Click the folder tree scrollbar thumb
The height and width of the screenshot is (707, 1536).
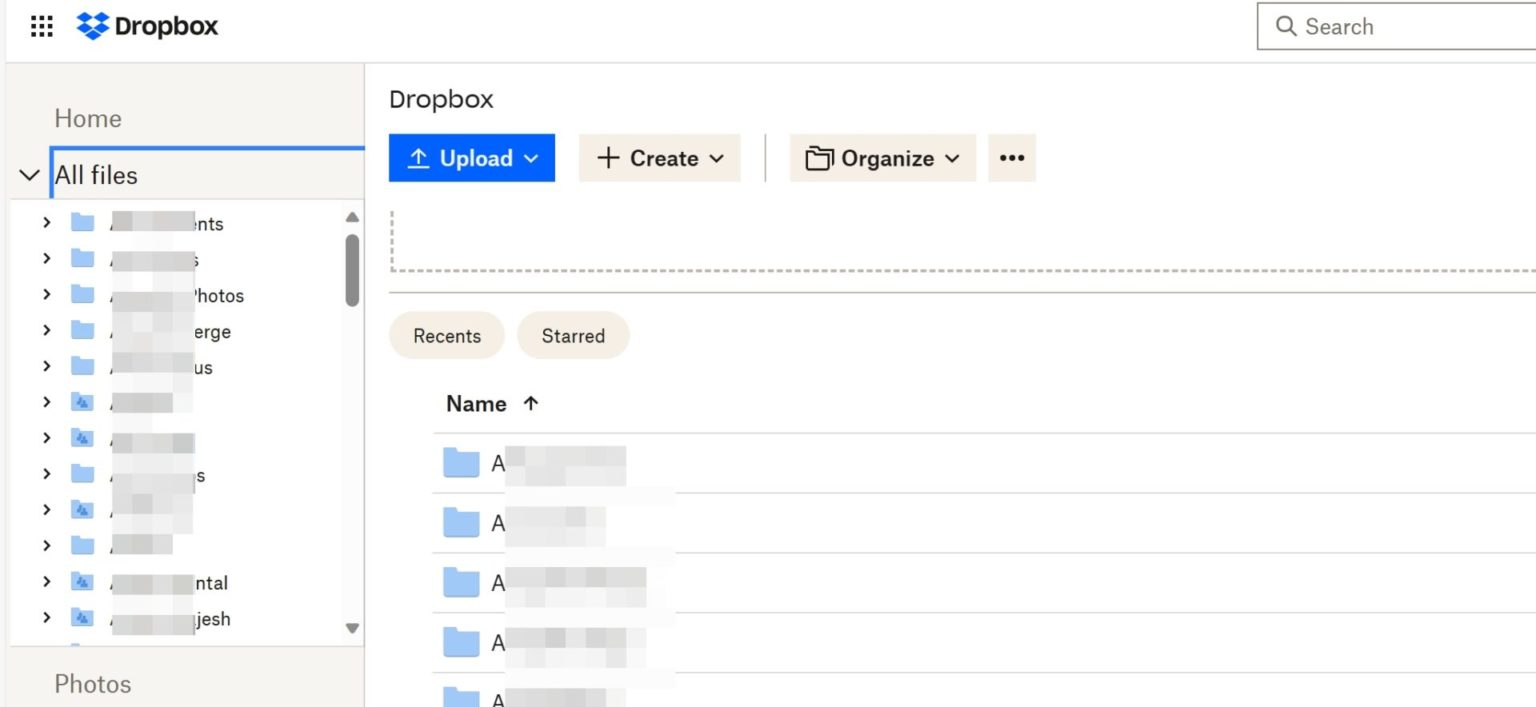click(x=352, y=270)
